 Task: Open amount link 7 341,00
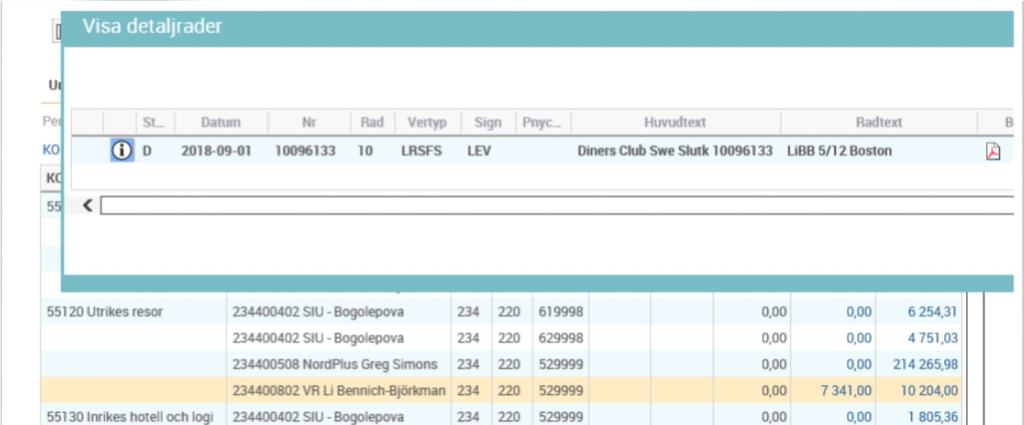pyautogui.click(x=846, y=390)
